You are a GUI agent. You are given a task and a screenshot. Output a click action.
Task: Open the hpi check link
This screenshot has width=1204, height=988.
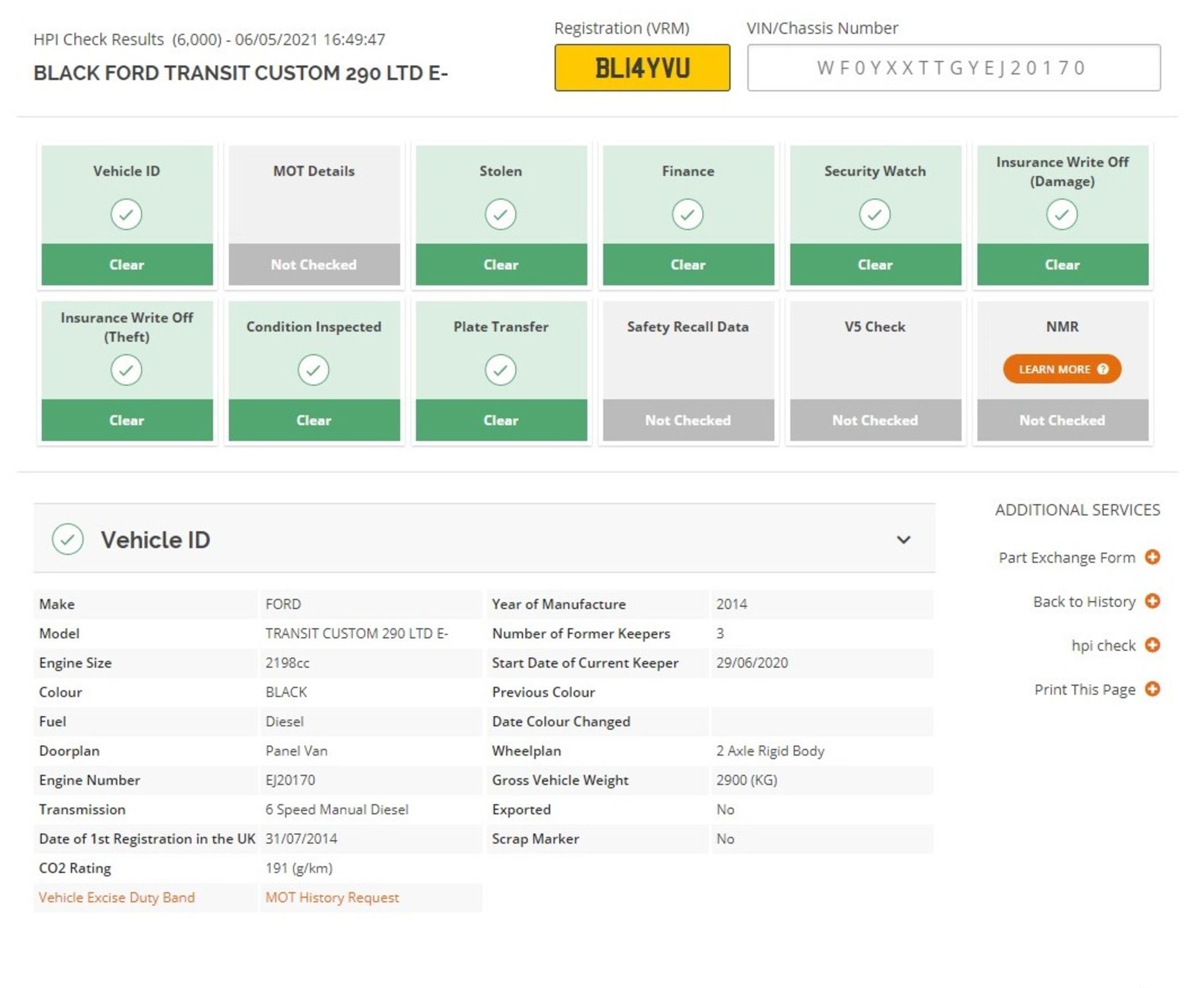[1103, 645]
